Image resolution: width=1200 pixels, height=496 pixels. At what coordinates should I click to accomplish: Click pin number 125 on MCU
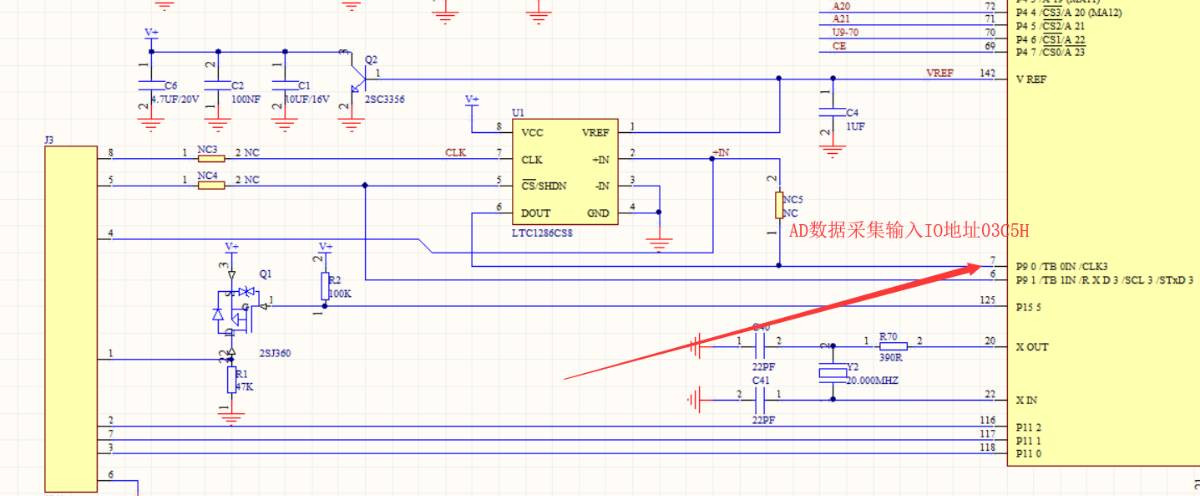[987, 300]
